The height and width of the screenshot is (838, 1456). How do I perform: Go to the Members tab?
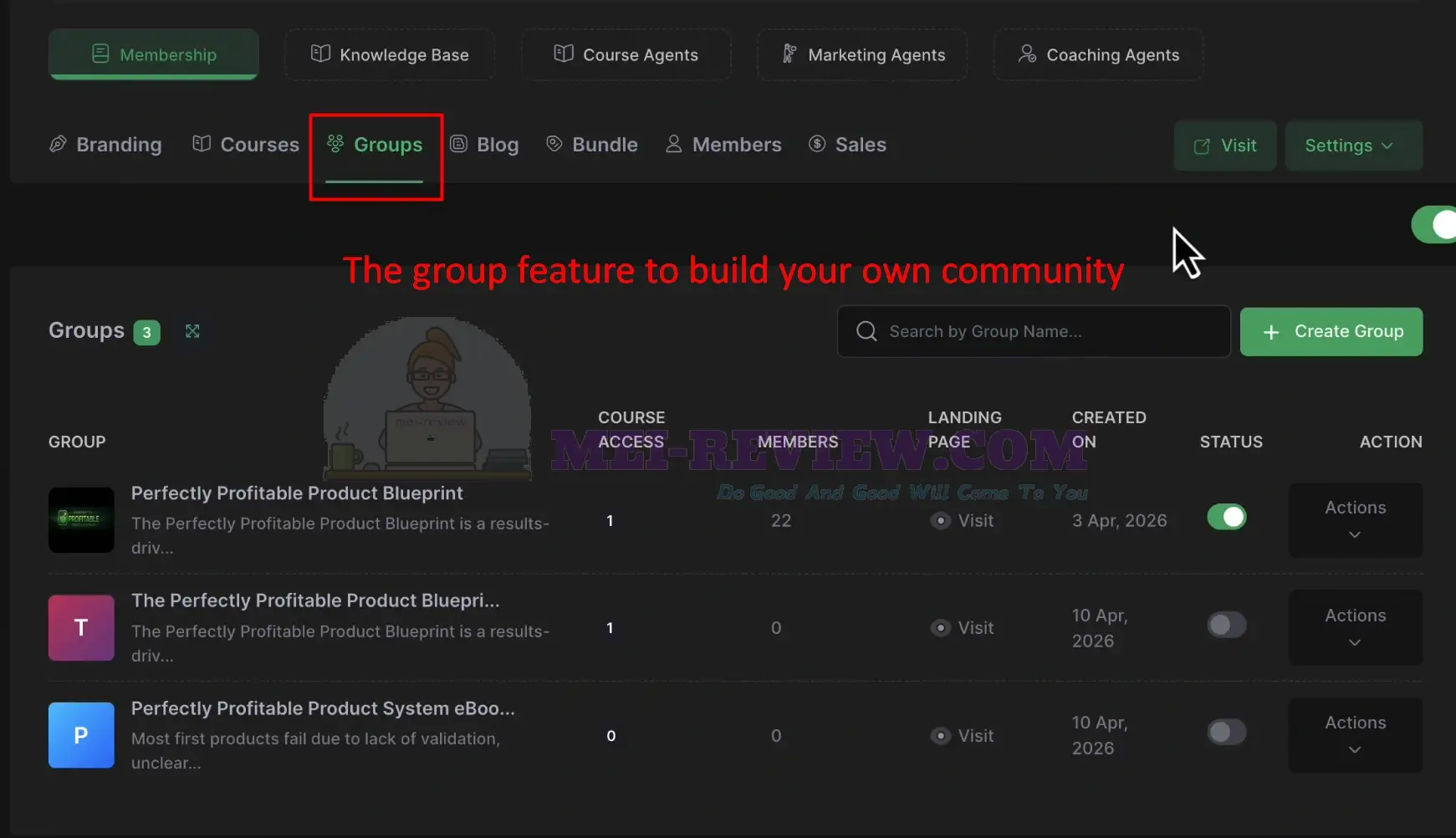[x=723, y=145]
